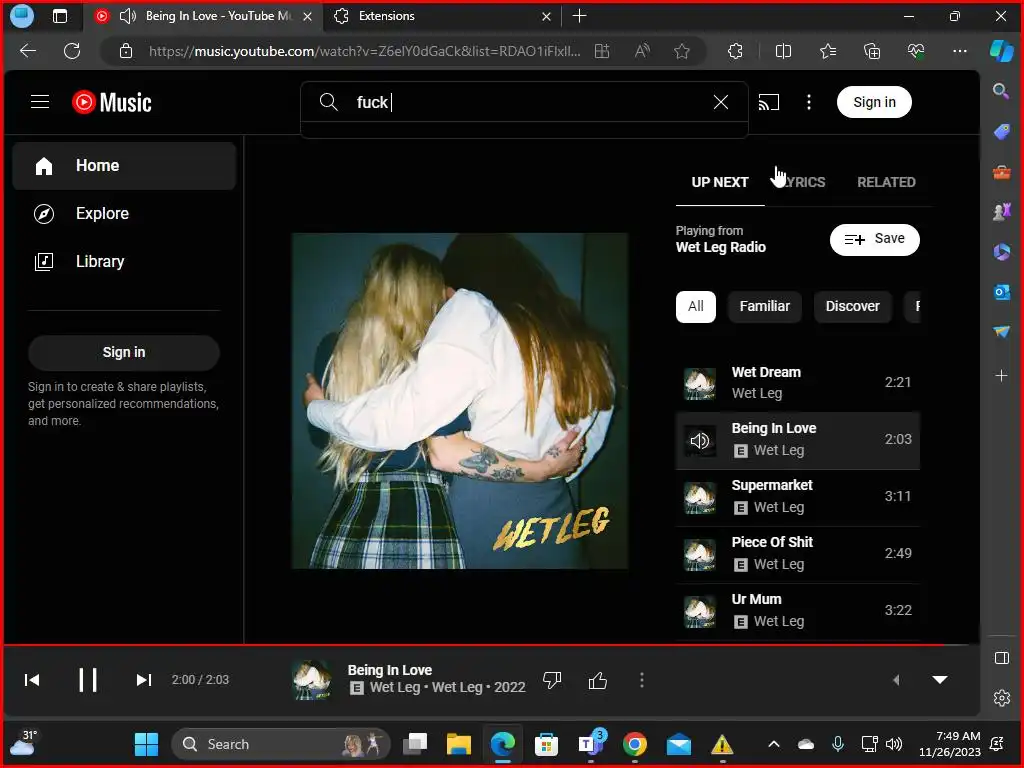The image size is (1024, 768).
Task: Pause the current song
Action: (88, 680)
